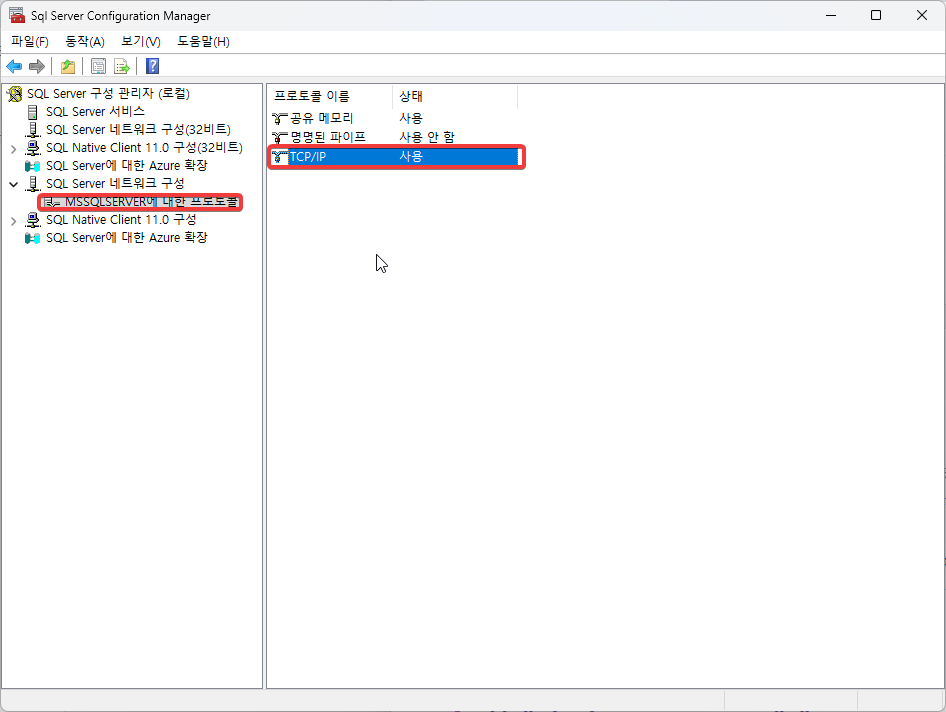
Task: Select first SQL Server에 대한 Azure 확장
Action: click(x=127, y=165)
